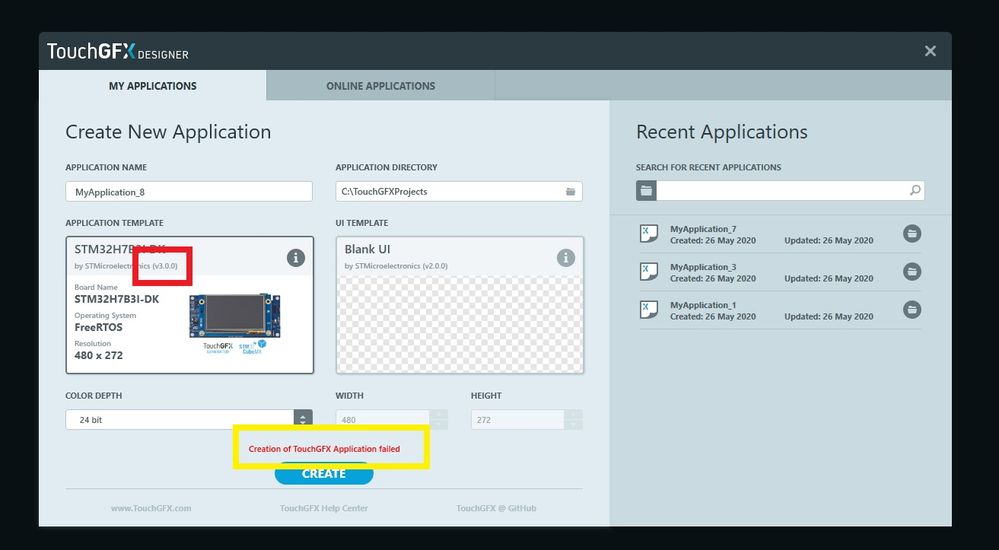Select the STM32H7B3I-DK board template card

[190, 305]
